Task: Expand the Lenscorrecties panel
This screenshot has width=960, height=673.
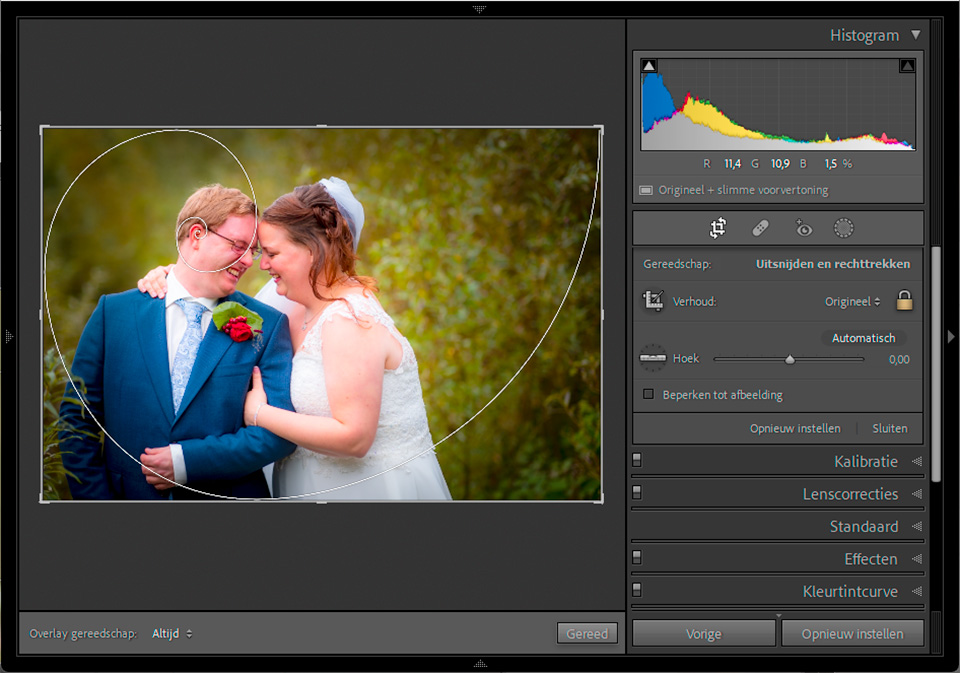Action: pos(917,494)
